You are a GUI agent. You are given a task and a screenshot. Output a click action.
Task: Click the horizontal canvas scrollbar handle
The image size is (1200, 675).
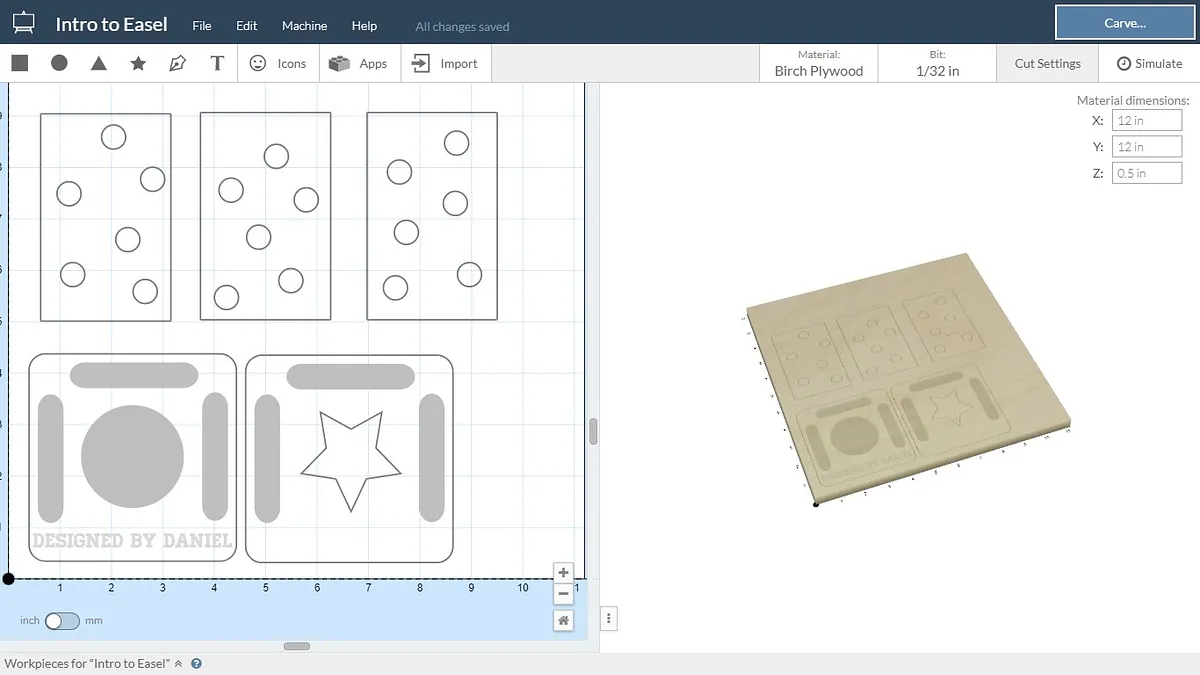pyautogui.click(x=297, y=646)
